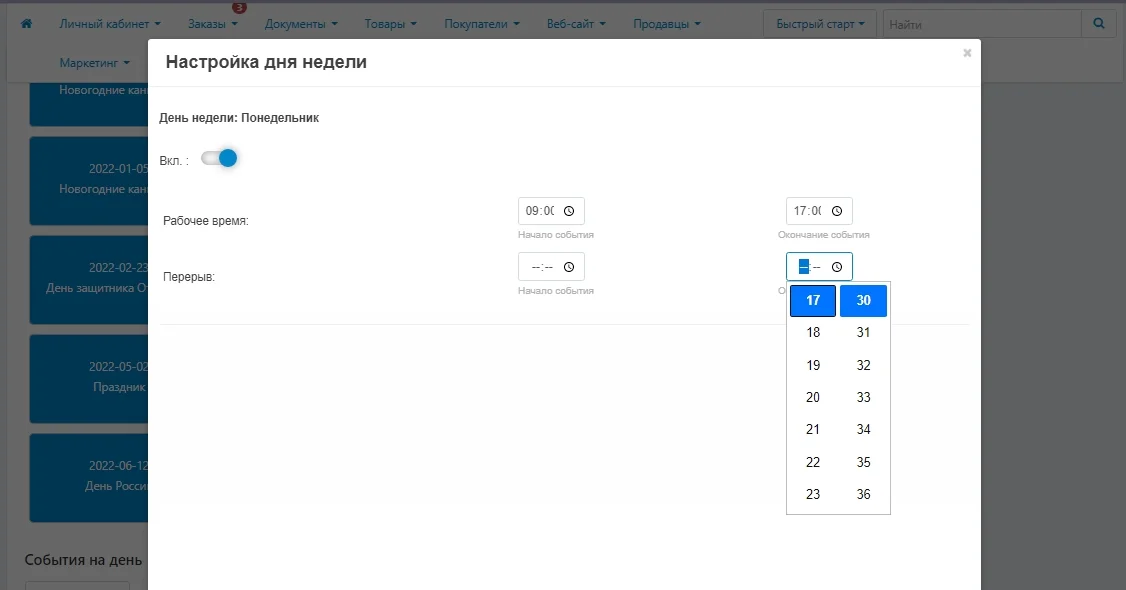Select minute 33 in time picker

[x=863, y=398]
